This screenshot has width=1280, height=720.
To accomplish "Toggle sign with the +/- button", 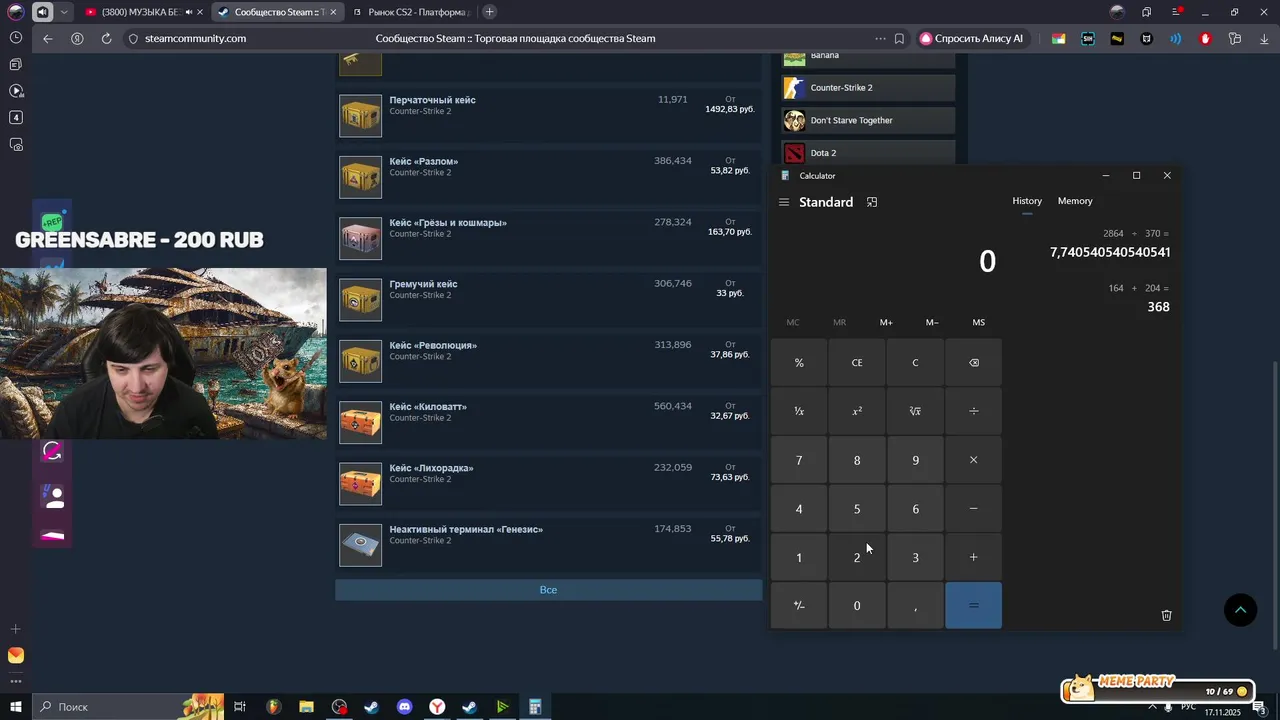I will click(799, 606).
